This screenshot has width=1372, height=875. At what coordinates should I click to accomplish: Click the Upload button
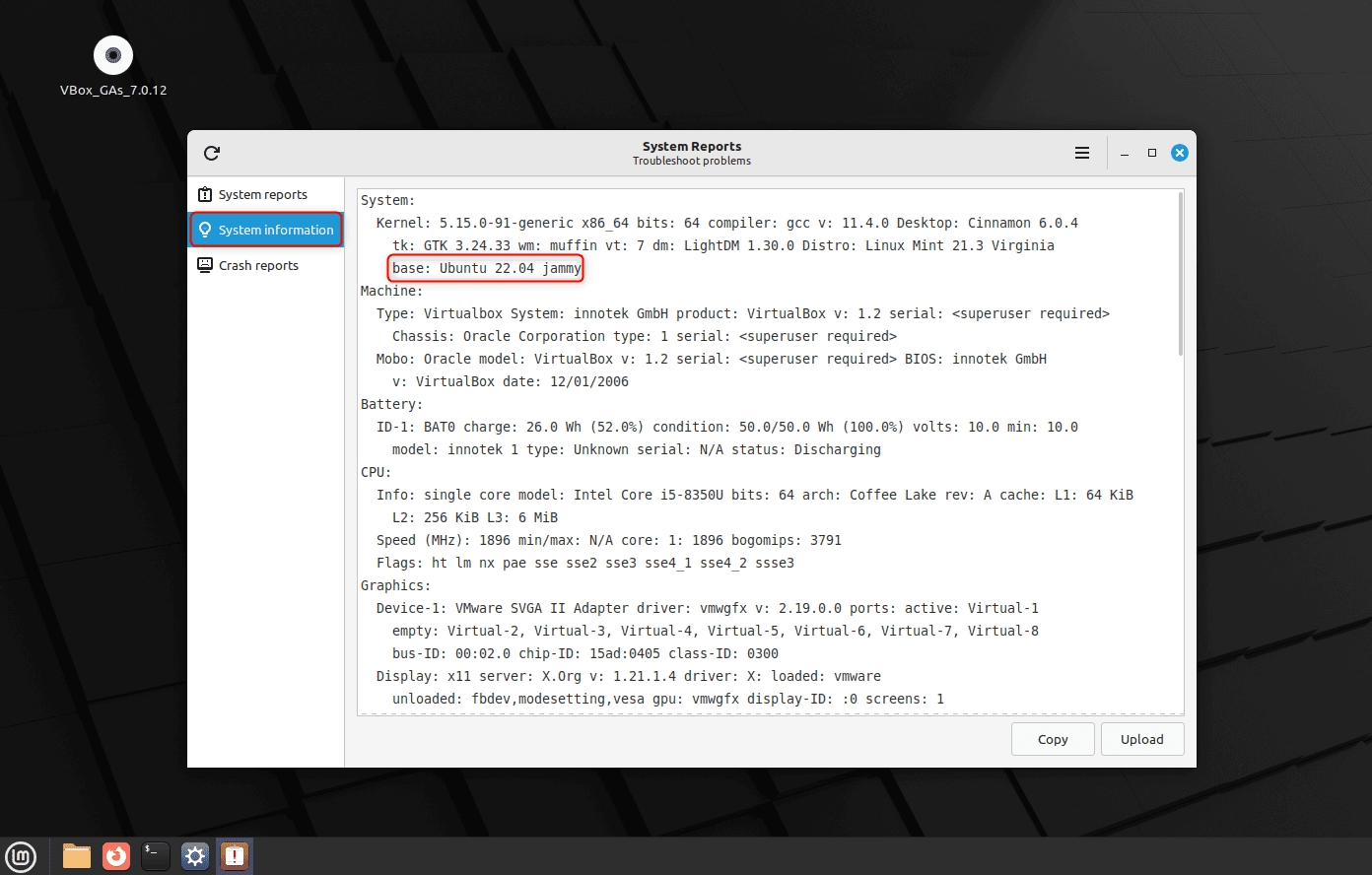[x=1142, y=739]
